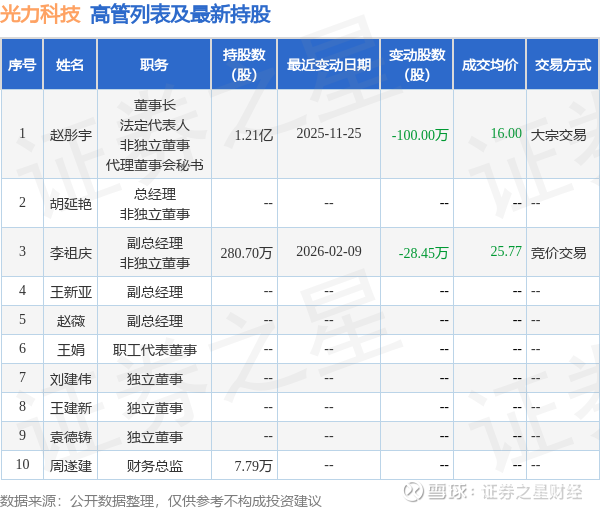Click the average price 16.00
The image size is (600, 510).
tap(506, 133)
